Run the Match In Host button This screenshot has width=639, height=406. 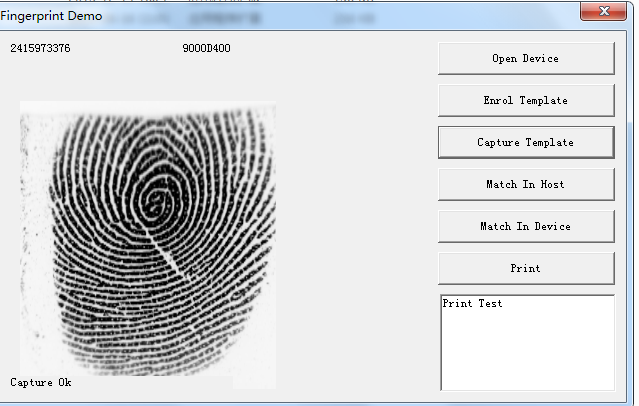[526, 184]
